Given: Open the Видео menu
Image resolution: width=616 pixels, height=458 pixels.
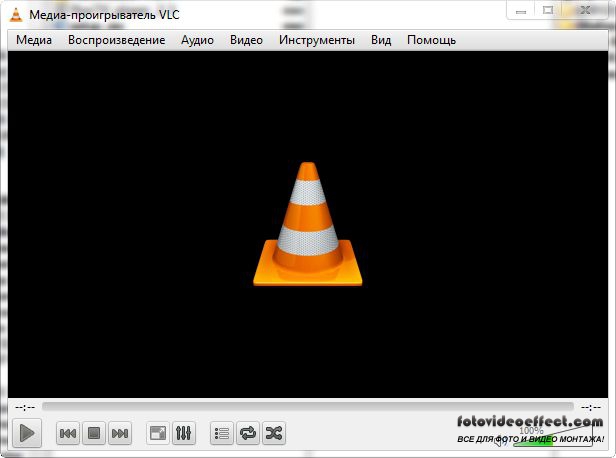Looking at the screenshot, I should (246, 40).
